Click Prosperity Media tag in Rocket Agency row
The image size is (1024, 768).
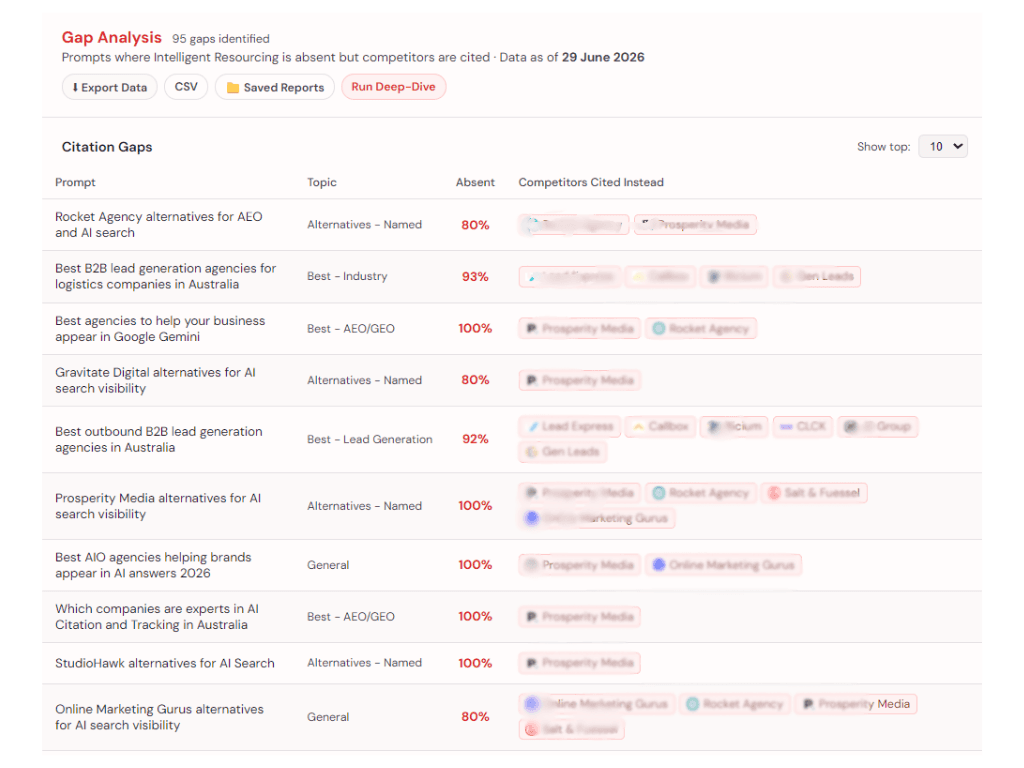point(696,225)
